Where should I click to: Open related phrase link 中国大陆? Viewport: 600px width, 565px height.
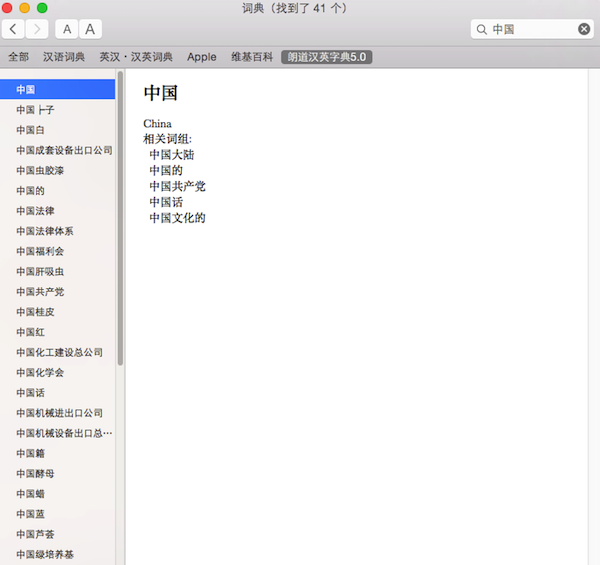172,155
